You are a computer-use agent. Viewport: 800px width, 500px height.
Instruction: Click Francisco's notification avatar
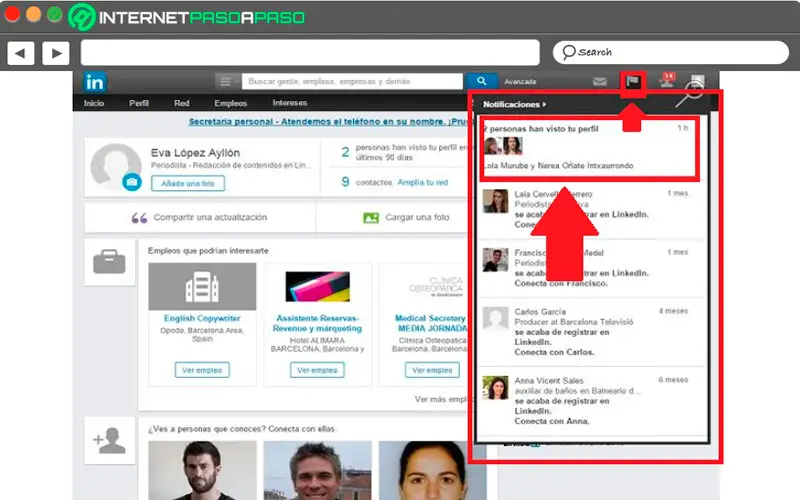point(495,260)
